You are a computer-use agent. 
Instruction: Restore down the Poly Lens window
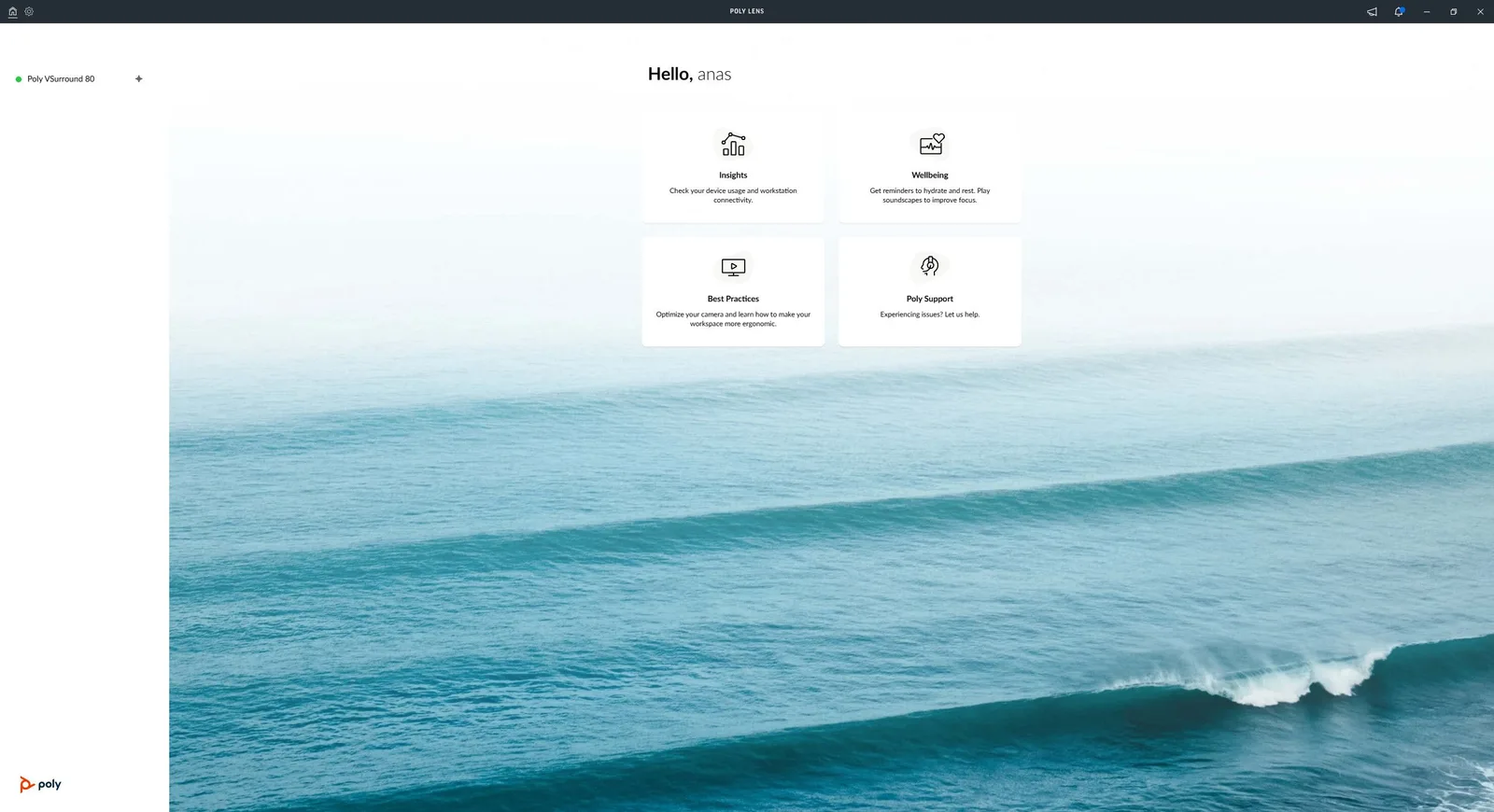coord(1453,12)
